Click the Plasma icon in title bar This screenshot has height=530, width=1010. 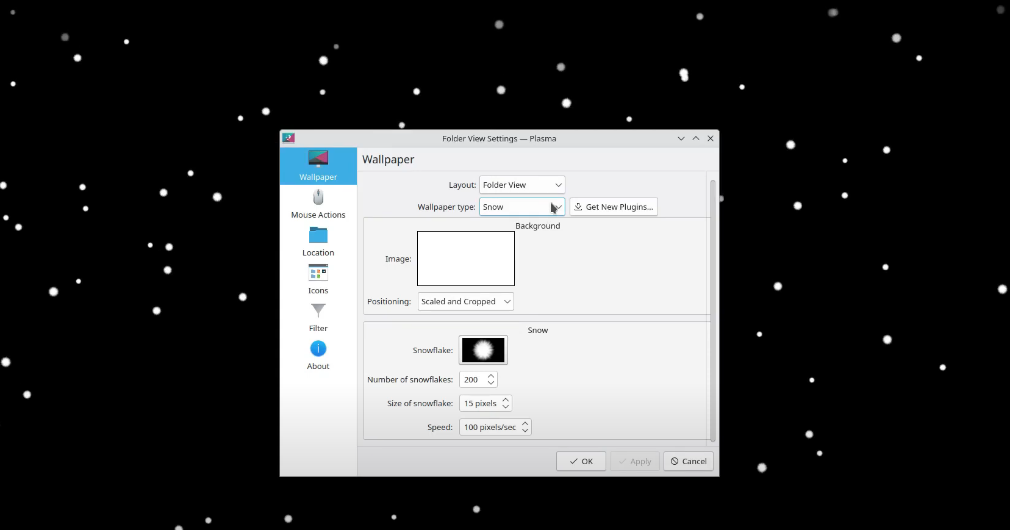click(x=288, y=138)
